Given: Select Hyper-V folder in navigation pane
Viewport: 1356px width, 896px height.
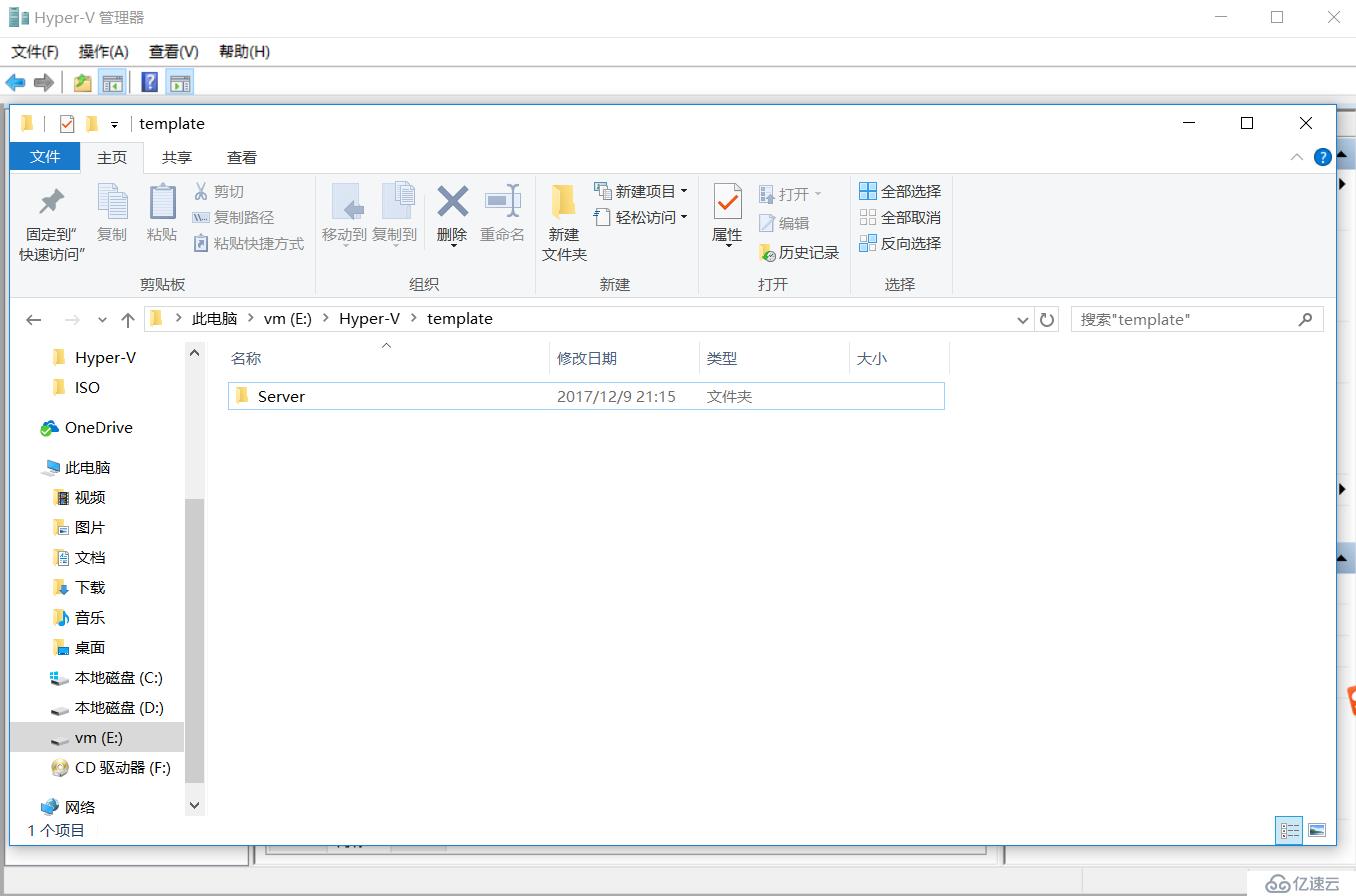Looking at the screenshot, I should [105, 357].
